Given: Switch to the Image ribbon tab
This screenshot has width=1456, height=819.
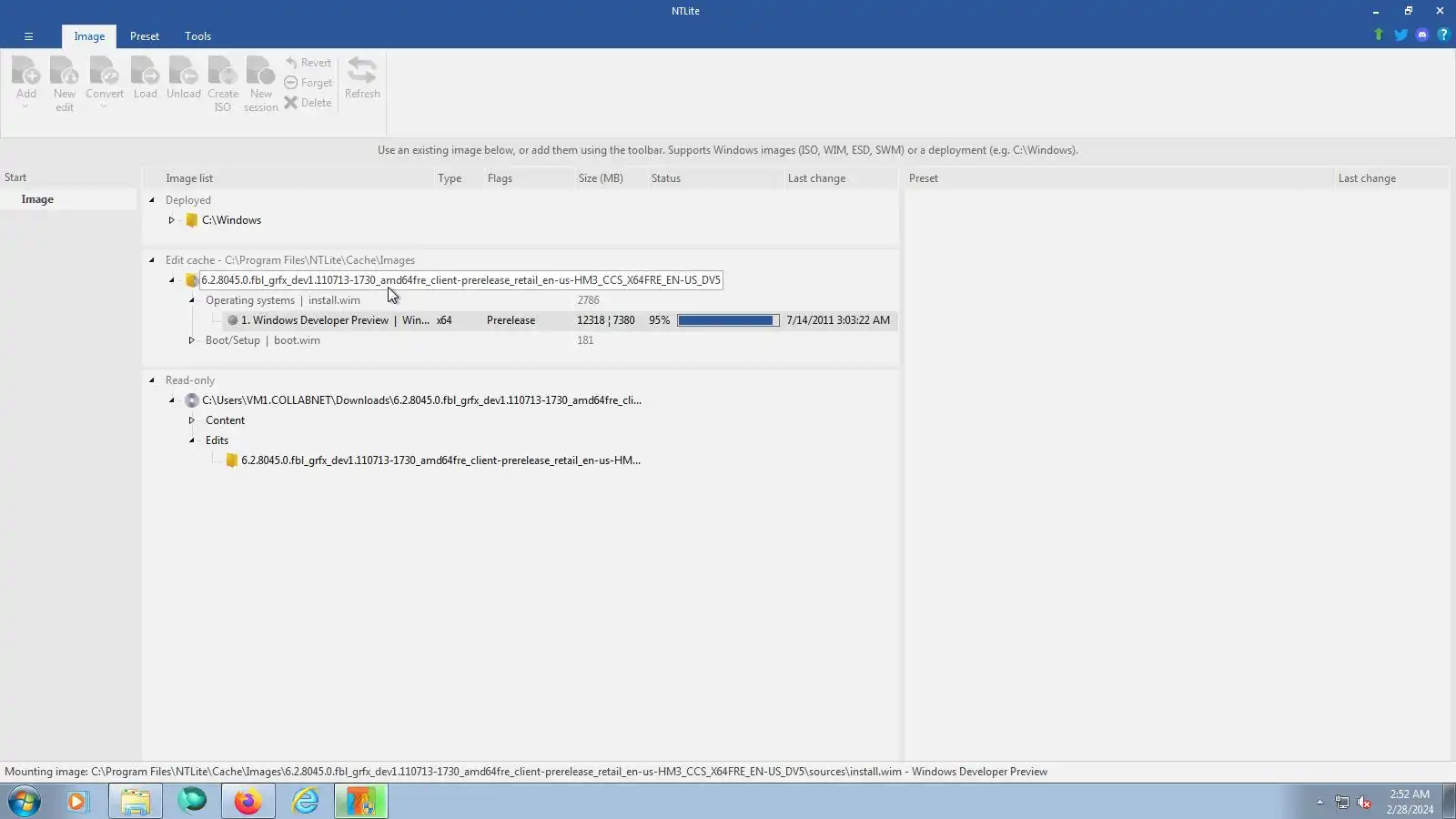Looking at the screenshot, I should pyautogui.click(x=89, y=36).
